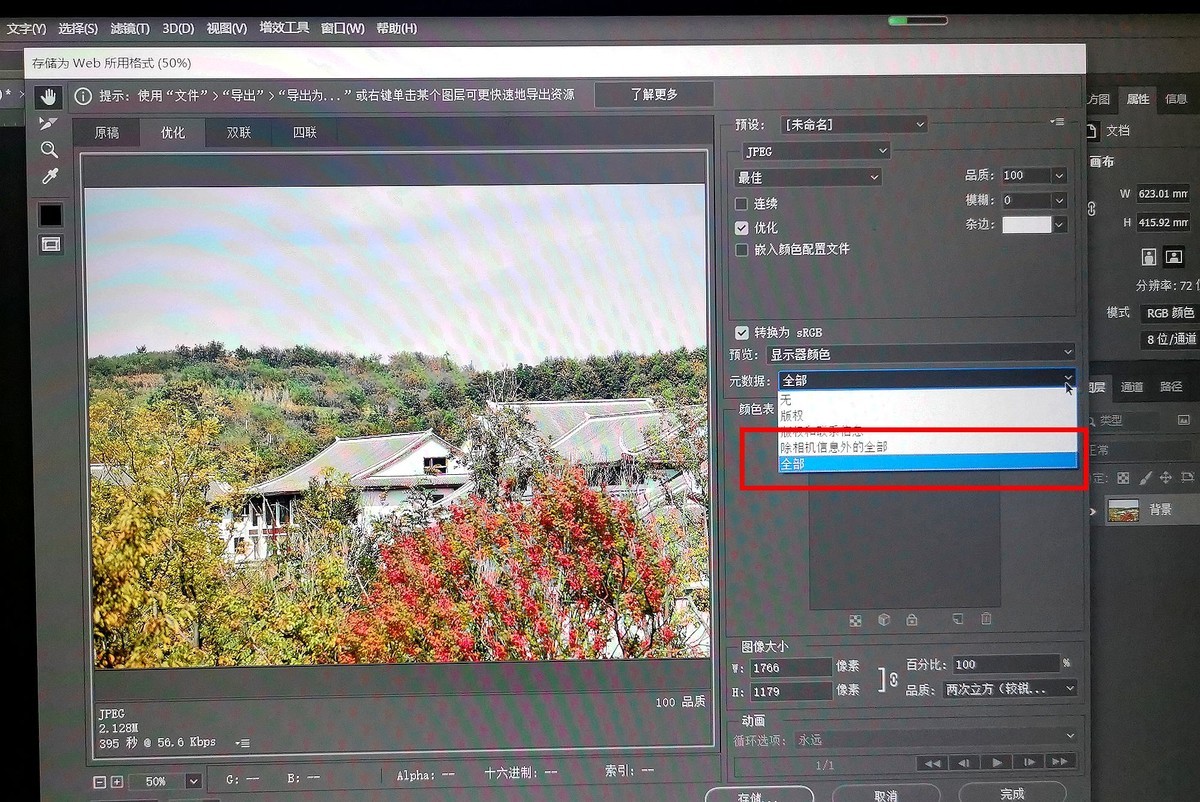The height and width of the screenshot is (802, 1200).
Task: Switch to the 双联 (2-Up) tab
Action: click(238, 132)
